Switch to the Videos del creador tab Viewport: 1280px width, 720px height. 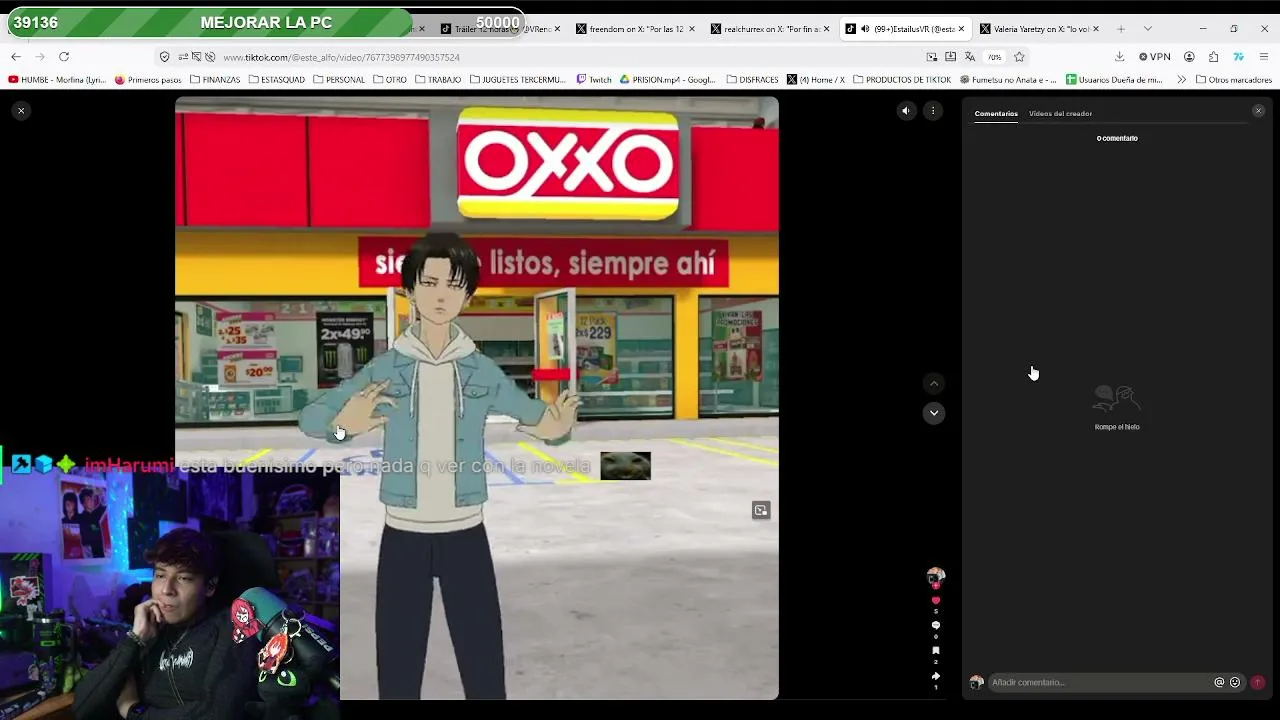coord(1060,114)
